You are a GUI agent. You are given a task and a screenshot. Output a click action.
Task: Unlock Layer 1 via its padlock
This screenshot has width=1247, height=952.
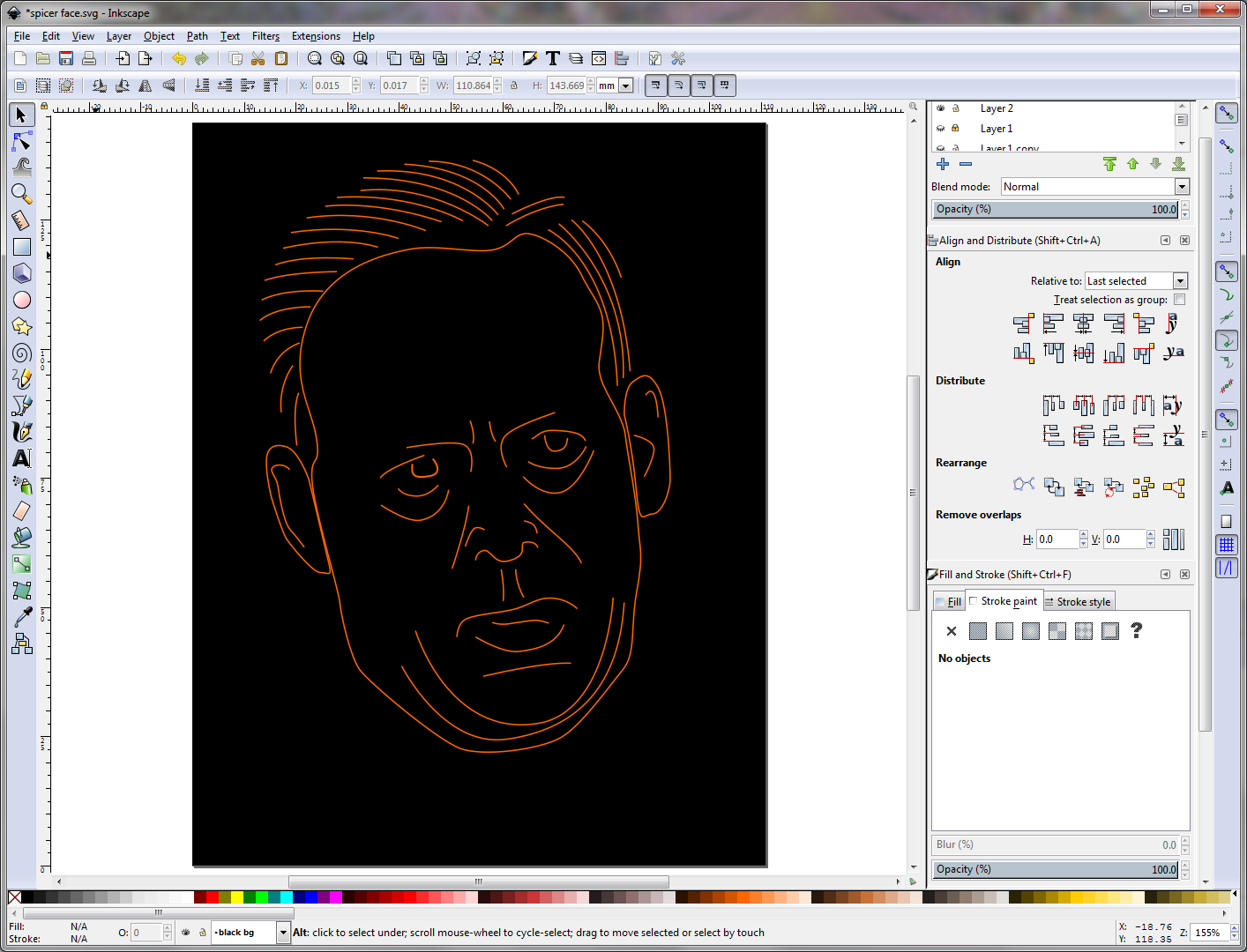[955, 128]
